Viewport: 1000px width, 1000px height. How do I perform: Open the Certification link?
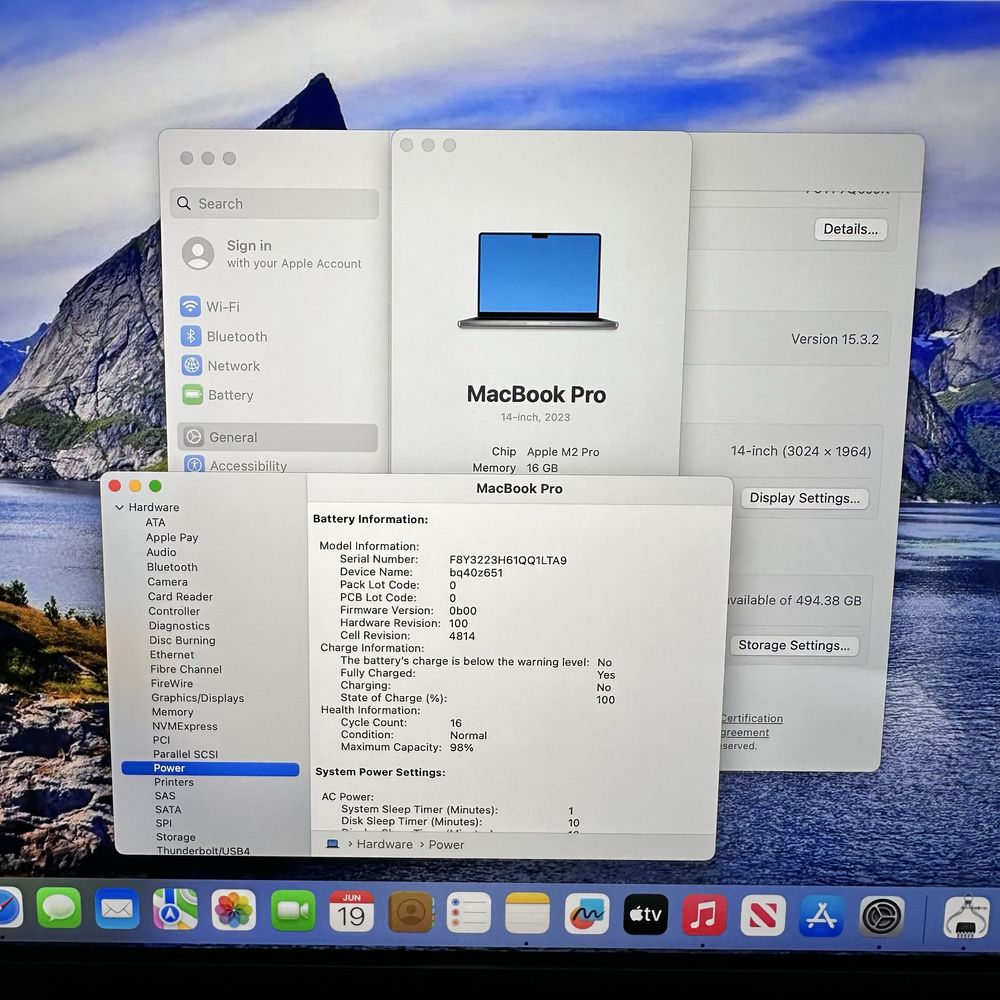[752, 719]
